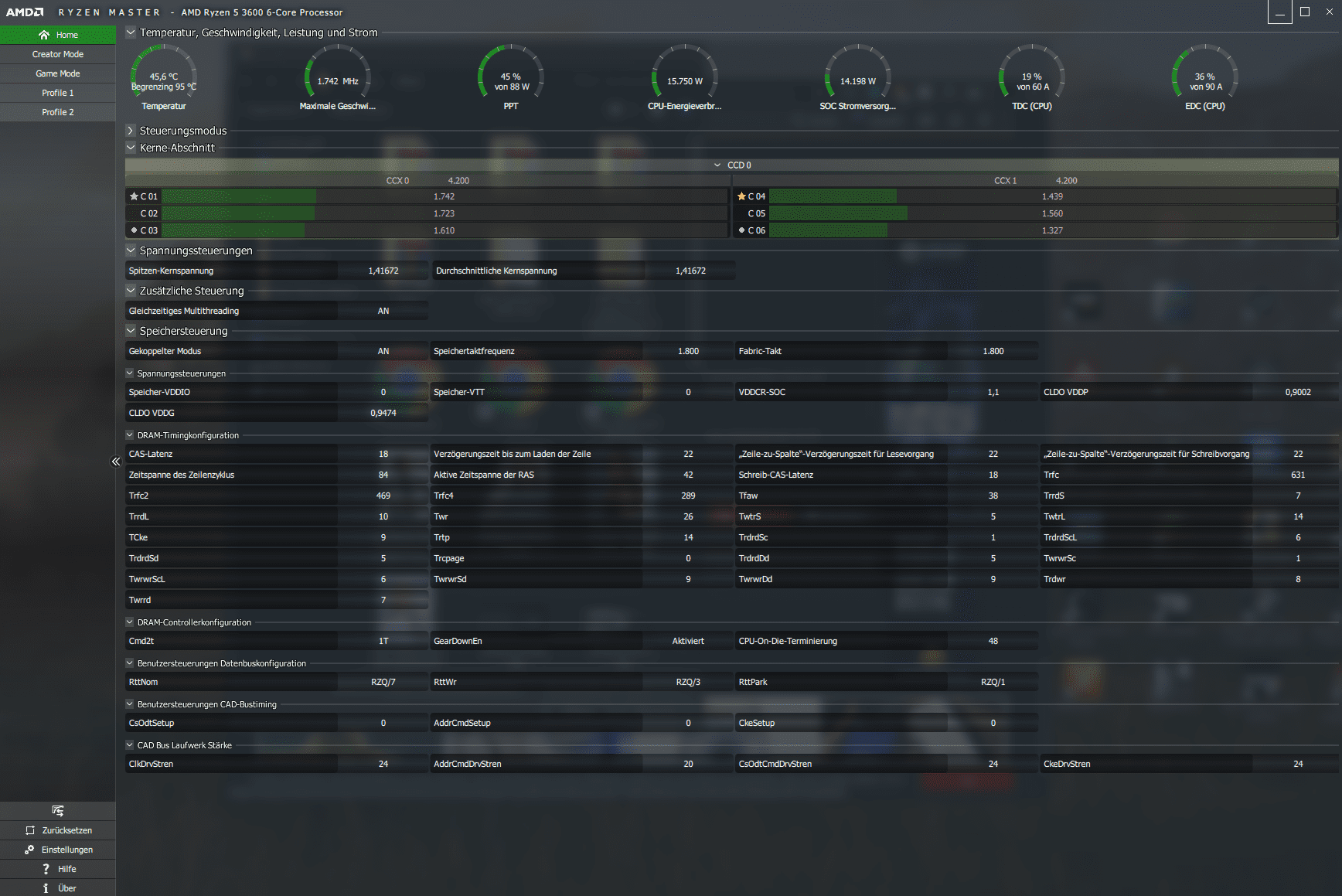Click Spitzen-Kernspannung value 1,41672
1342x896 pixels.
click(x=383, y=271)
